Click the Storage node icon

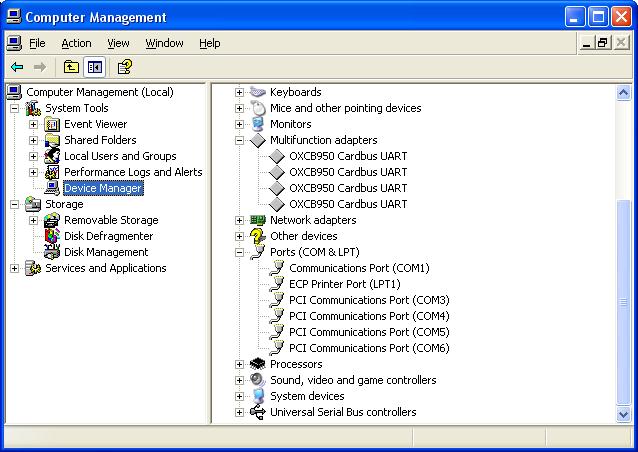point(33,204)
